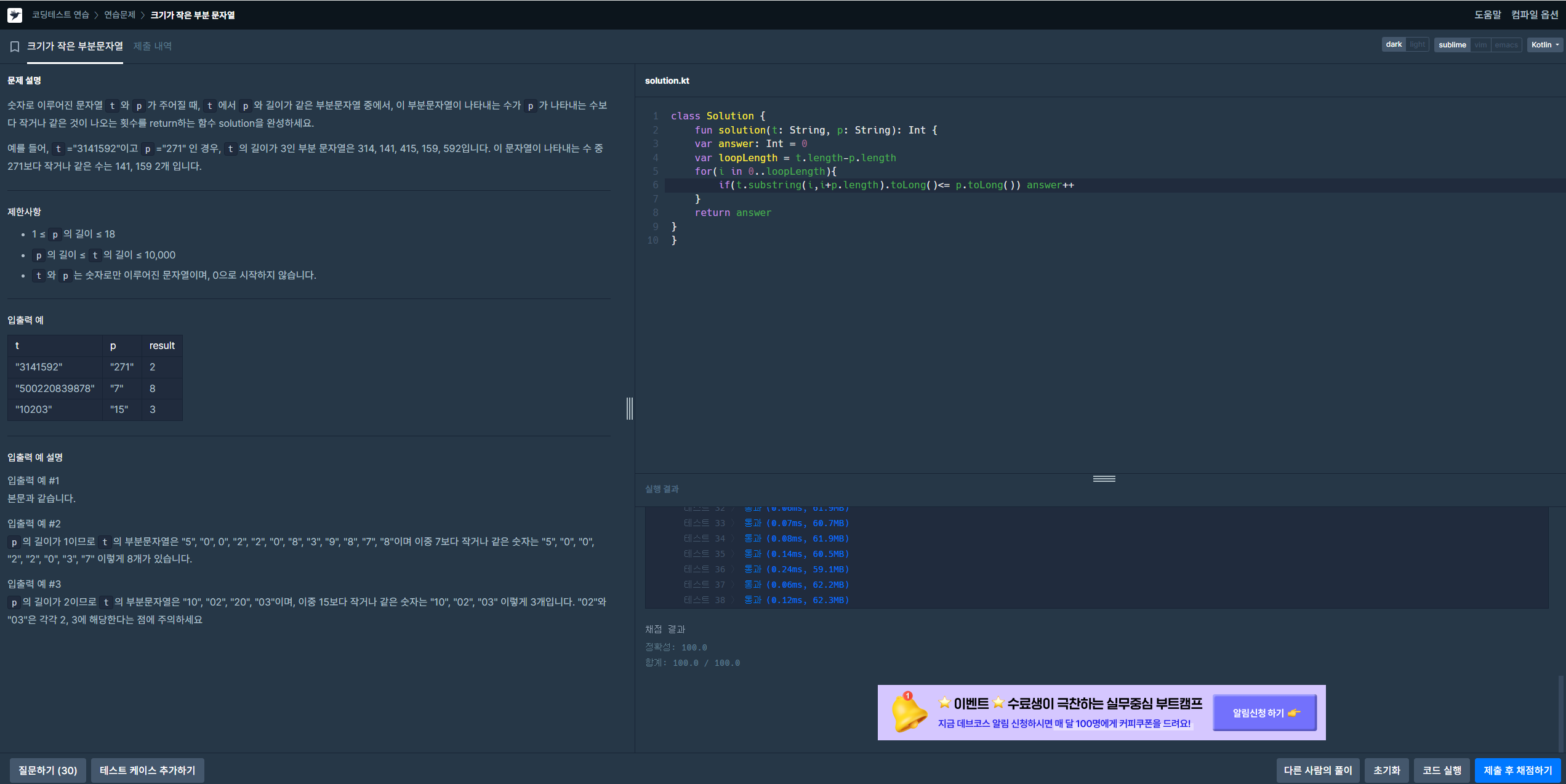Click the bell icon in event banner
Screen dimensions: 1566x784
click(x=909, y=713)
